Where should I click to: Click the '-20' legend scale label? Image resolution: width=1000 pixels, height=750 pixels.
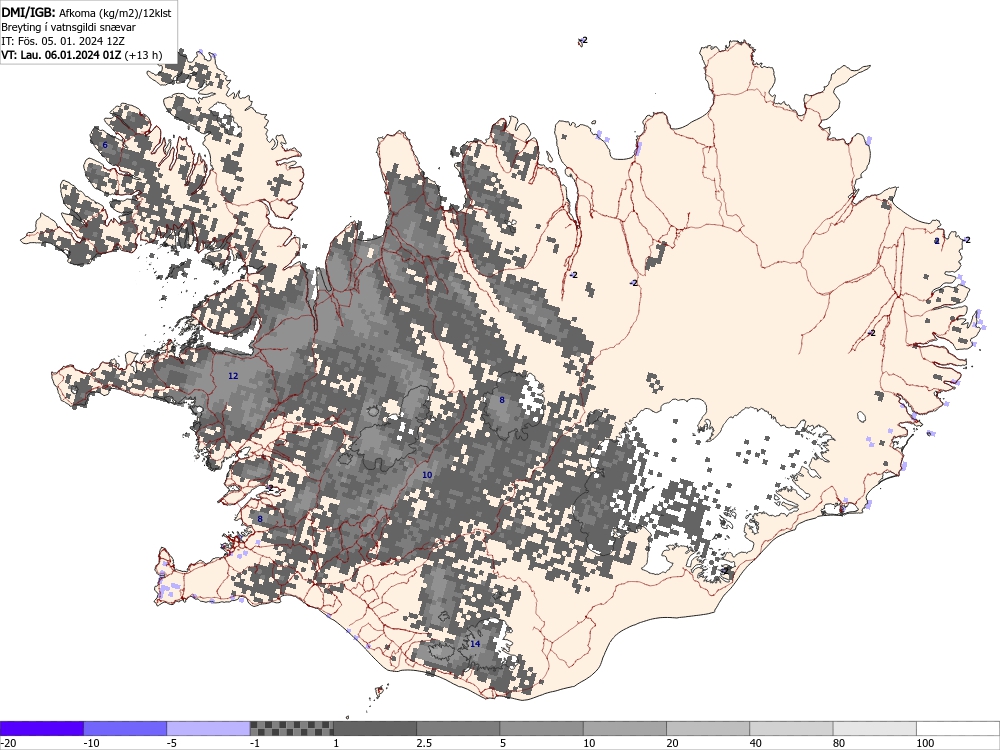8,743
